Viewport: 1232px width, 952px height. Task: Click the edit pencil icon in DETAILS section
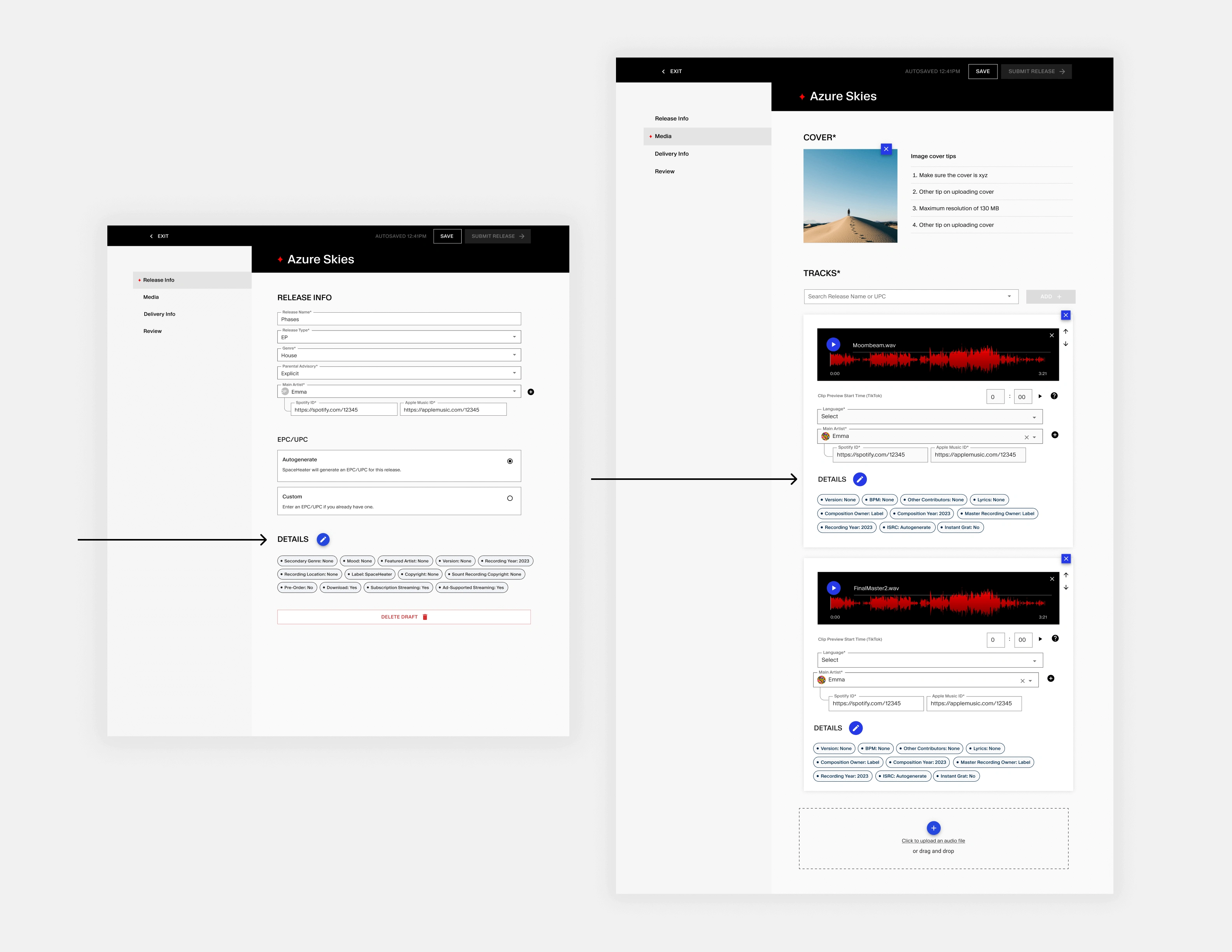coord(323,539)
